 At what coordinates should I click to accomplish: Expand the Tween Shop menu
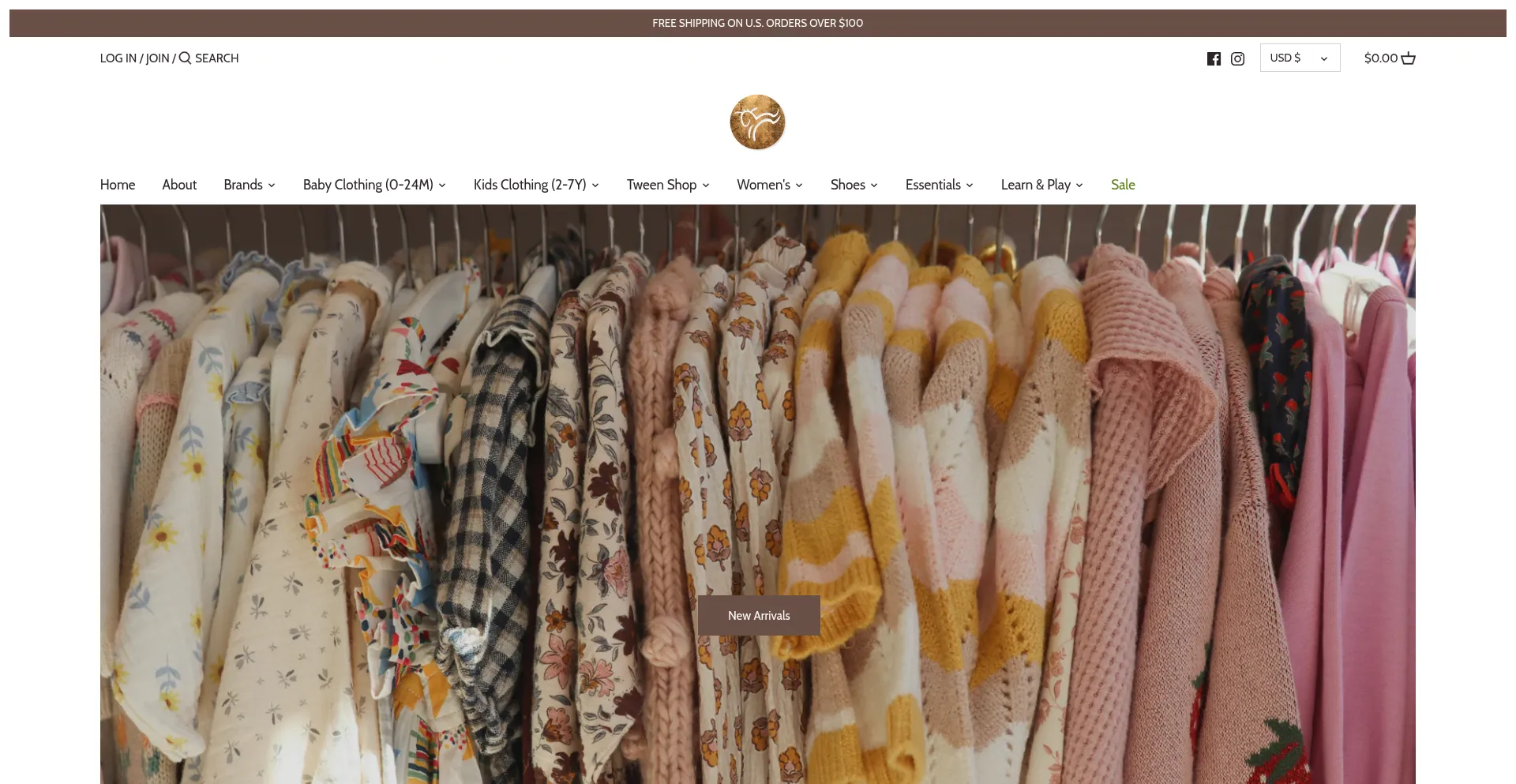668,185
